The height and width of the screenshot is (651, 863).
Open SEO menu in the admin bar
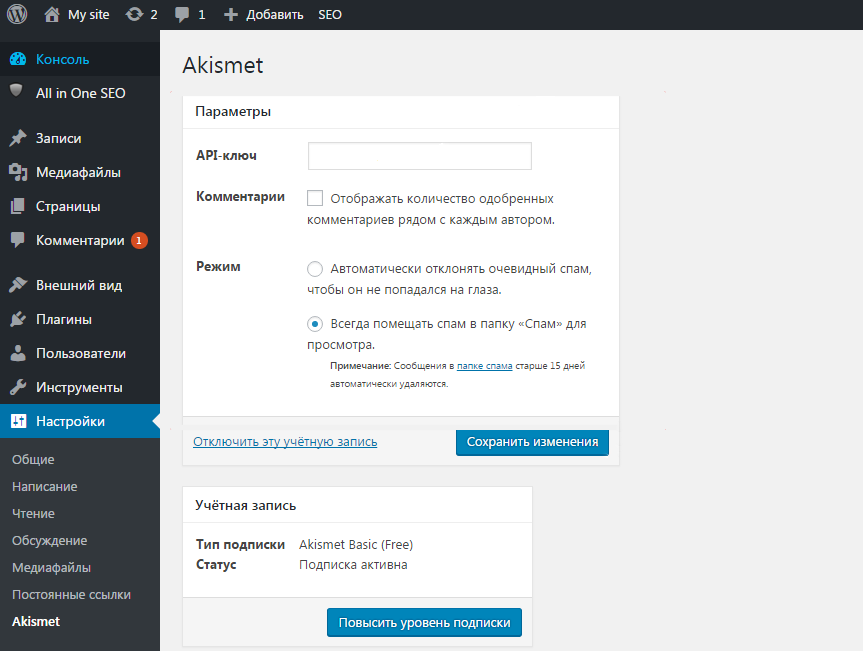pyautogui.click(x=329, y=15)
